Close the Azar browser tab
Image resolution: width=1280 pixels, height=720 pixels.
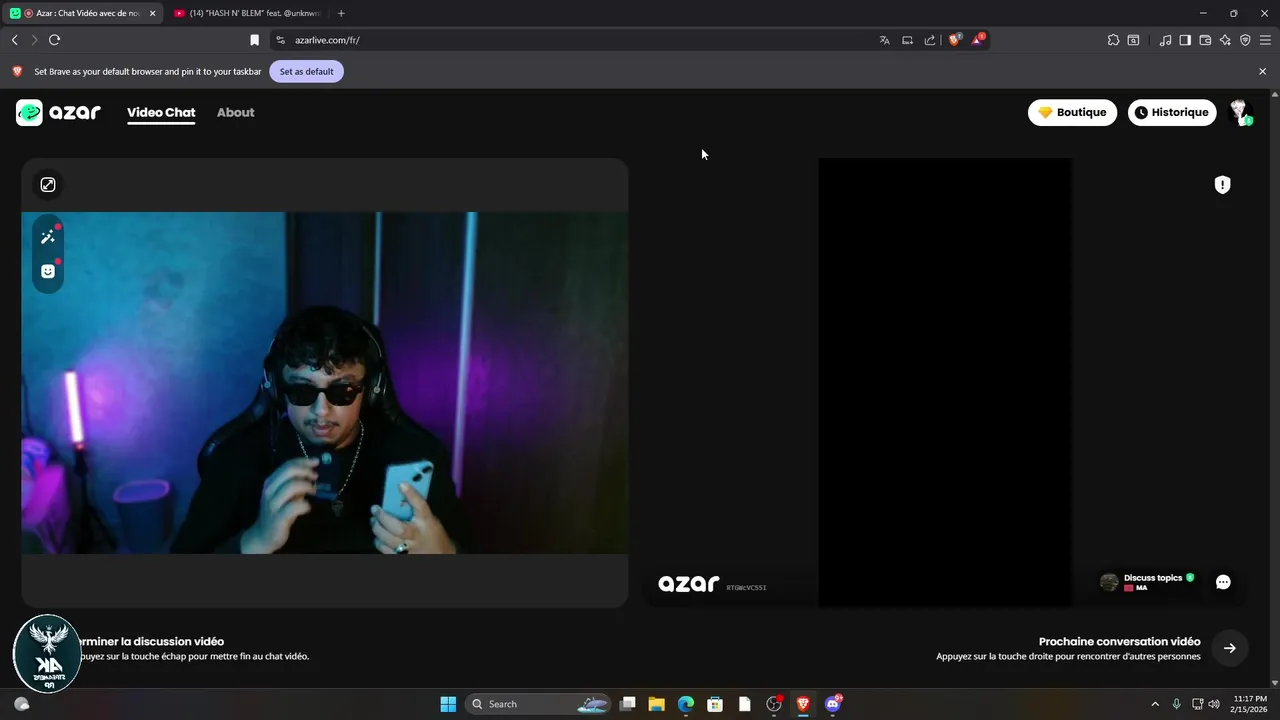point(153,13)
